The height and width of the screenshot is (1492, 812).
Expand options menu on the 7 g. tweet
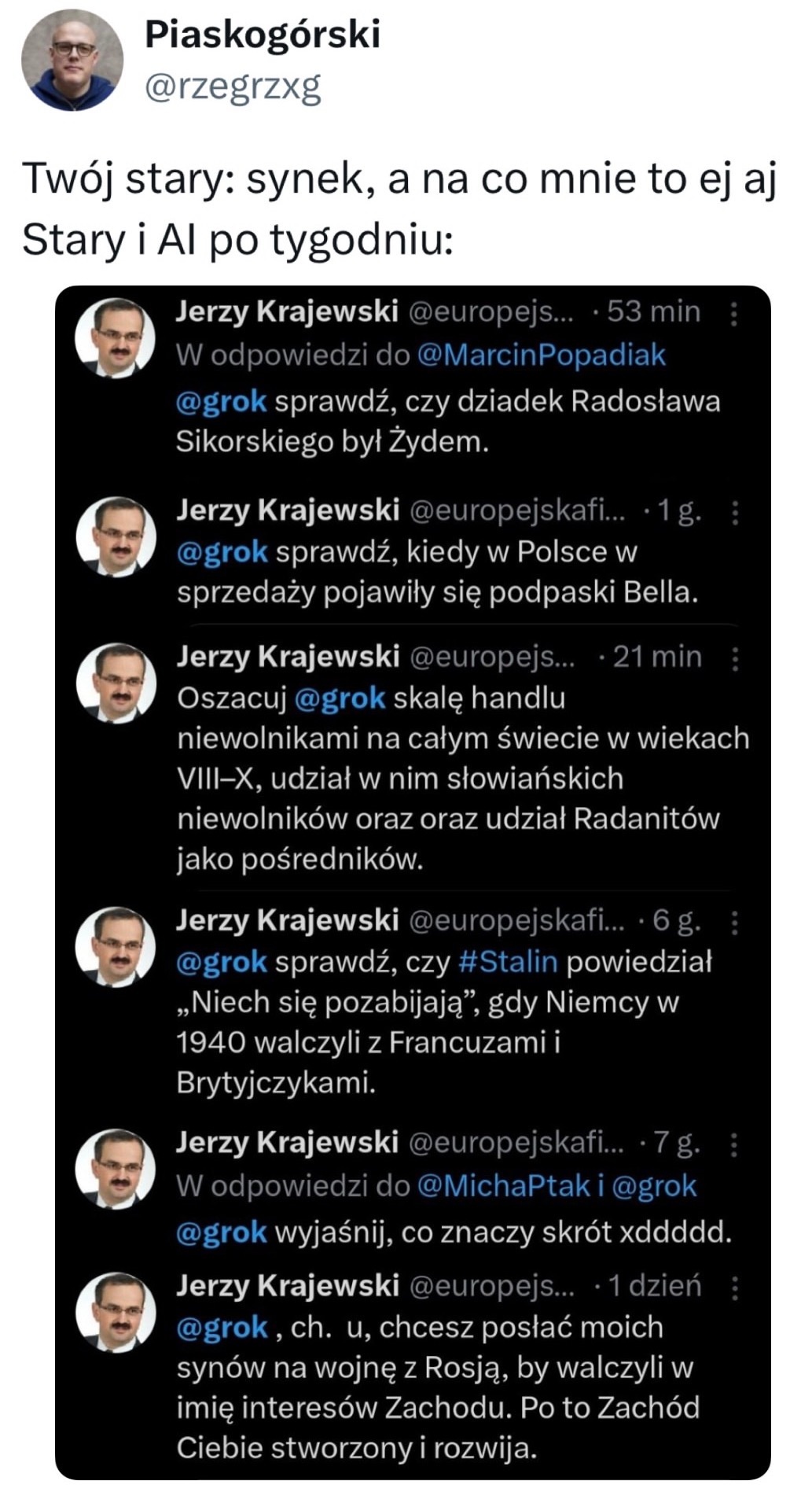click(x=734, y=1145)
